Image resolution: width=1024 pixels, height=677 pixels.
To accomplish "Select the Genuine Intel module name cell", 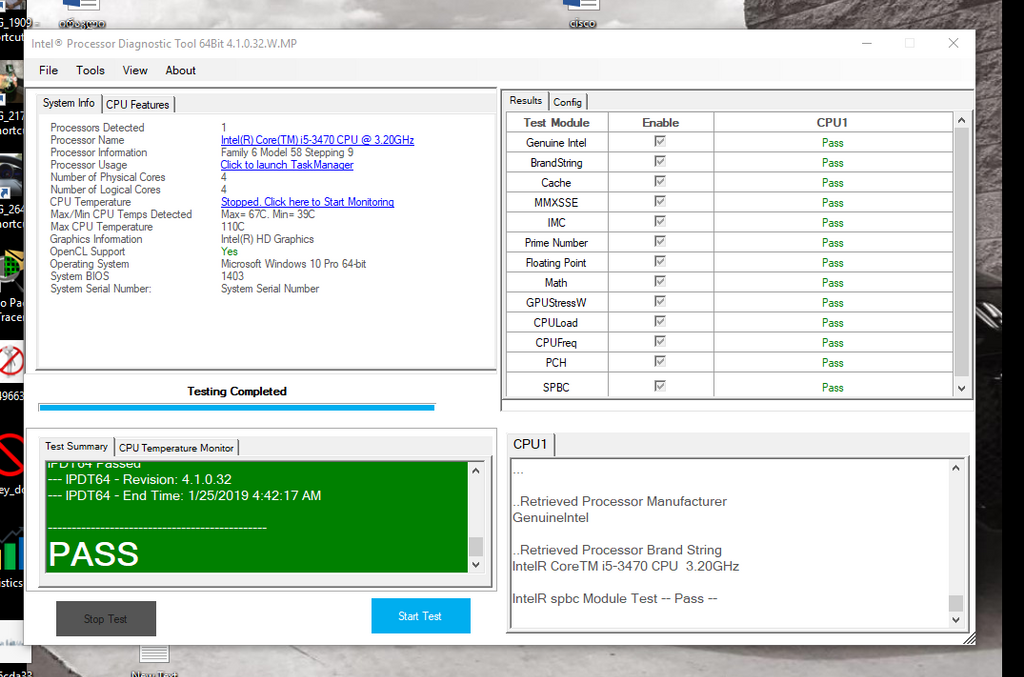I will pyautogui.click(x=556, y=142).
